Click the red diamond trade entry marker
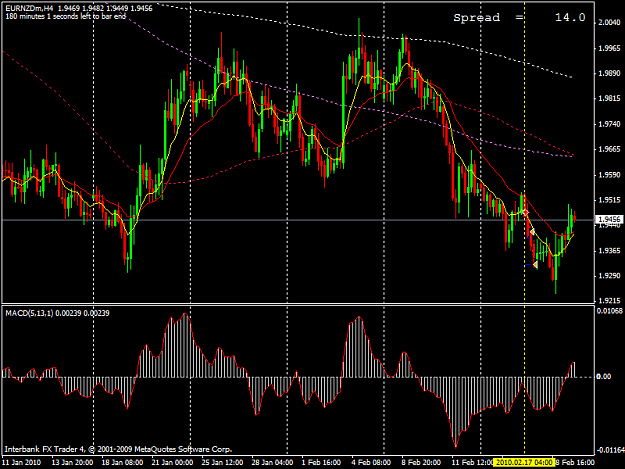 point(525,212)
